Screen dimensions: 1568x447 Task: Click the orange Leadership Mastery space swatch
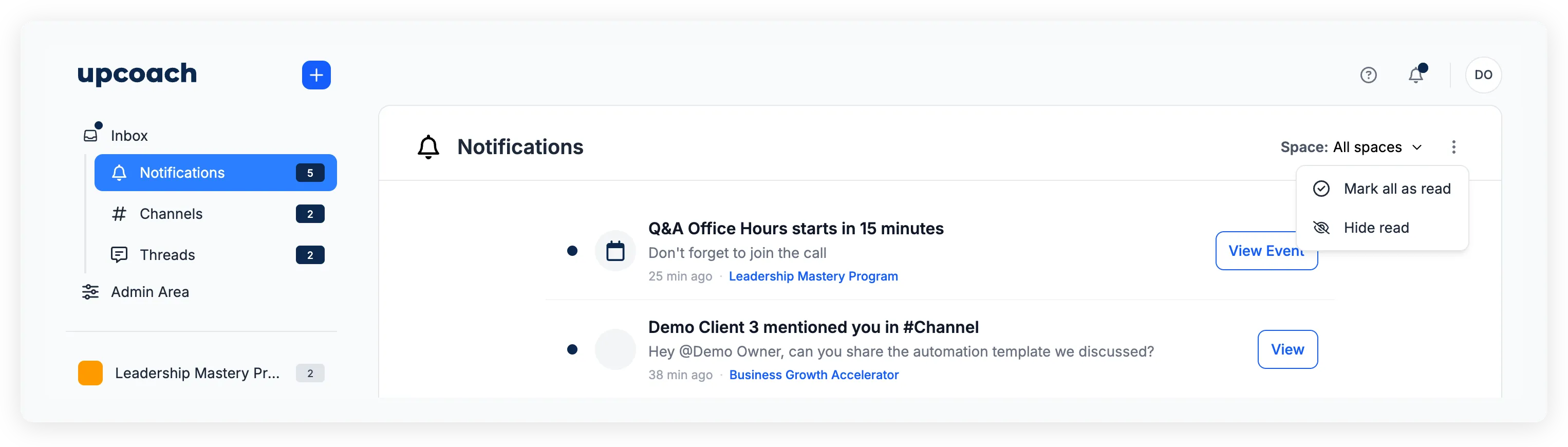[90, 374]
